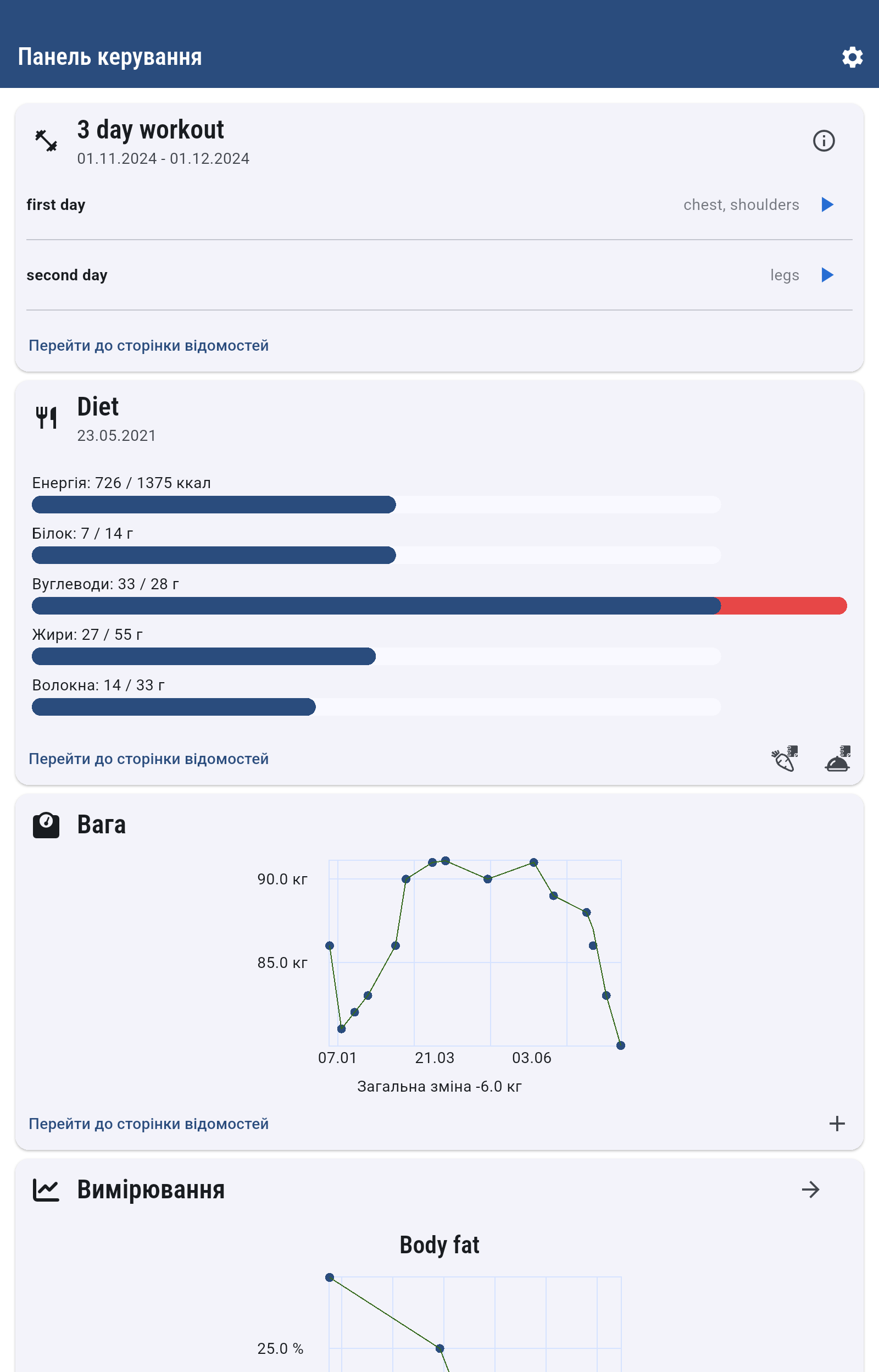The height and width of the screenshot is (1372, 879).
Task: Click the dumbbell icon on workout card
Action: click(x=46, y=141)
